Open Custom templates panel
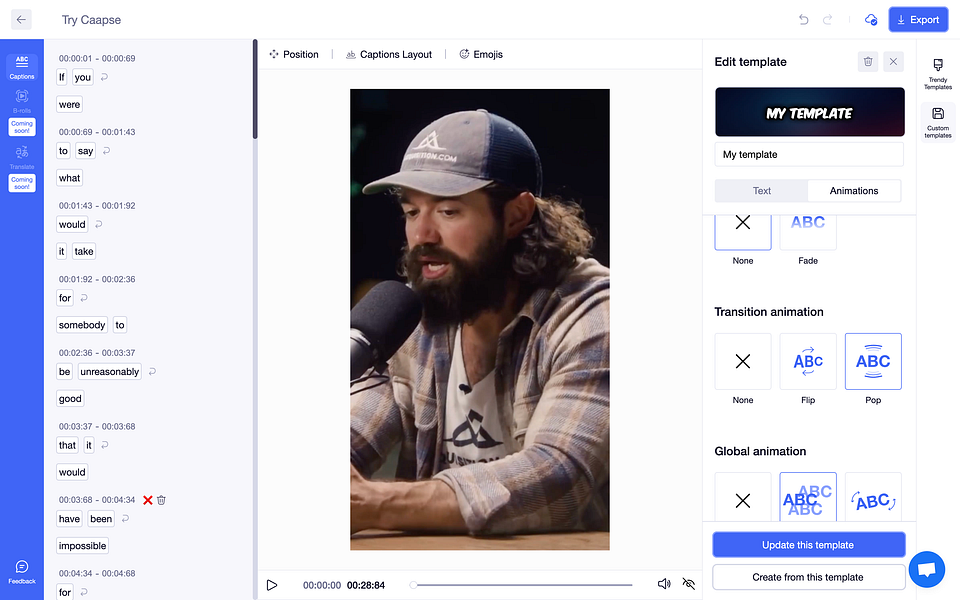 click(x=937, y=122)
